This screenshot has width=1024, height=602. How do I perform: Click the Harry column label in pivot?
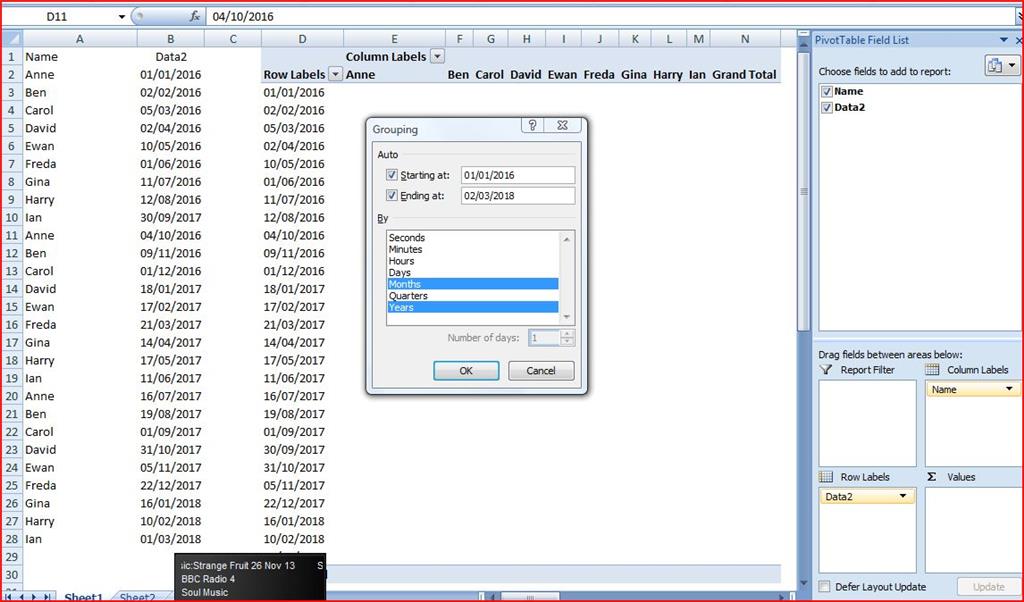click(x=667, y=74)
